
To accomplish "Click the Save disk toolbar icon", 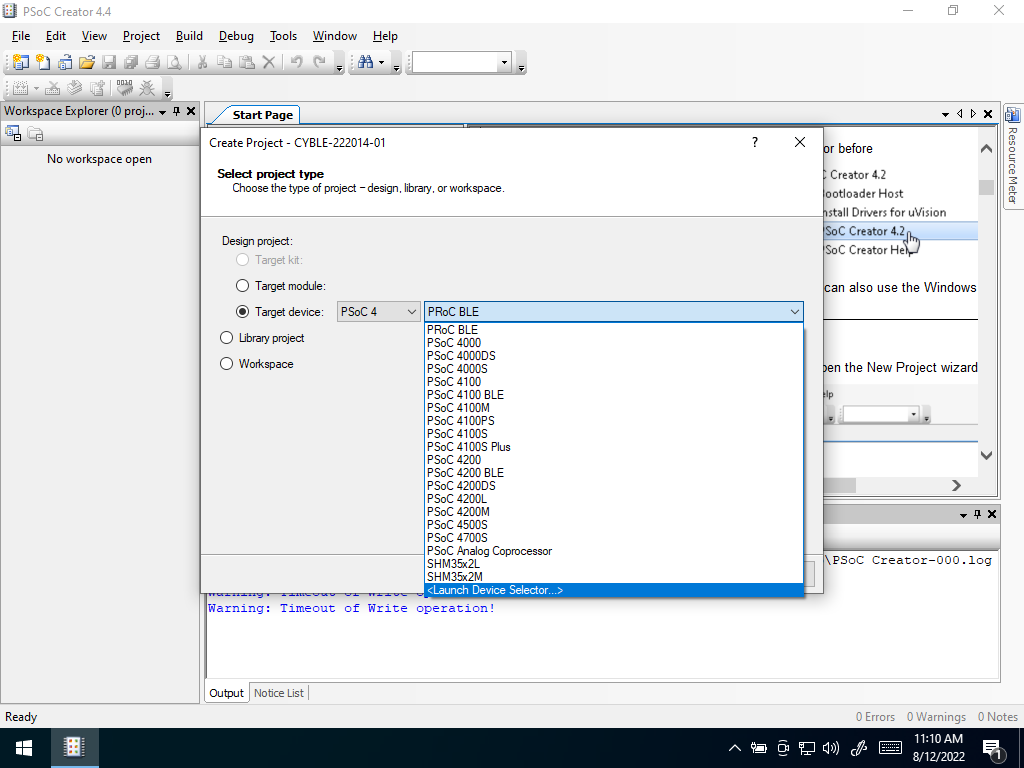I will pyautogui.click(x=109, y=62).
